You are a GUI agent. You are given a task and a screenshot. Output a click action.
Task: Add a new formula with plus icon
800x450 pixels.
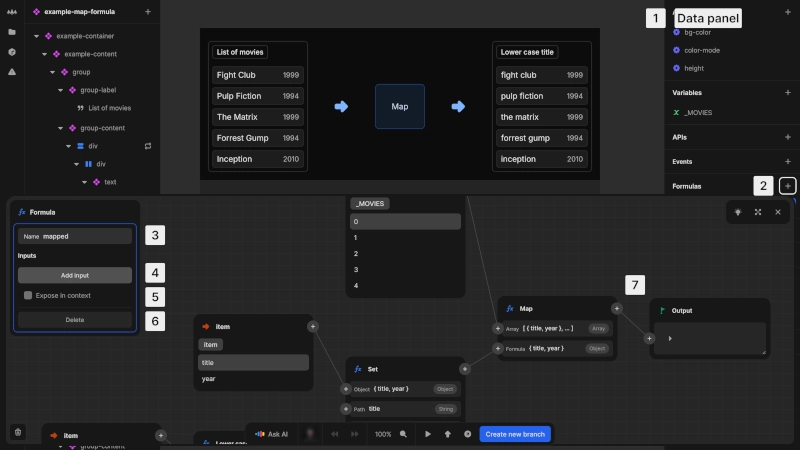pos(788,186)
